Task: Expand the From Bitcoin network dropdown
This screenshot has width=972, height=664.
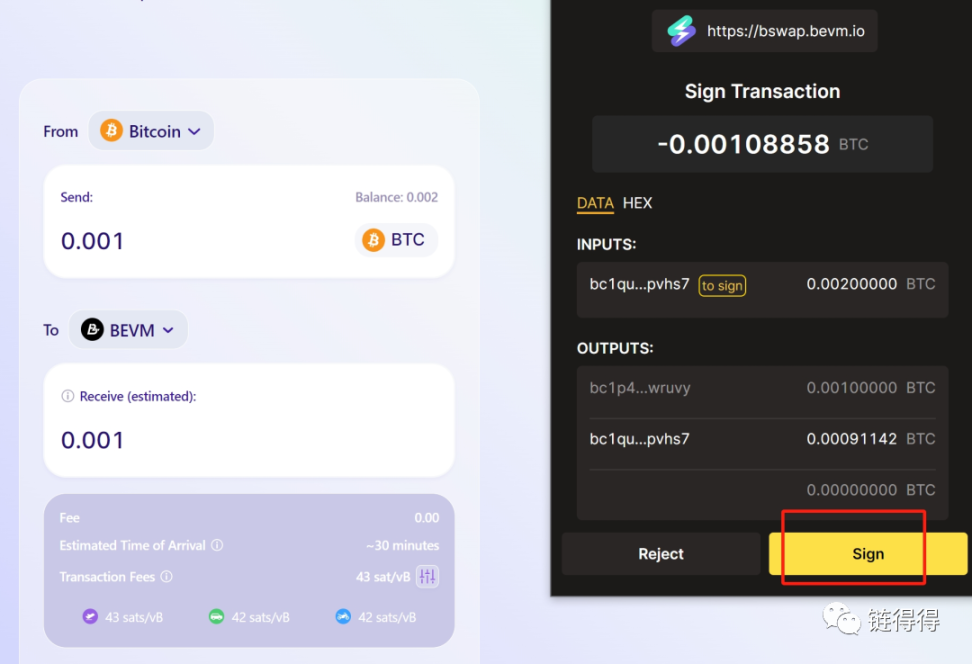Action: 151,131
